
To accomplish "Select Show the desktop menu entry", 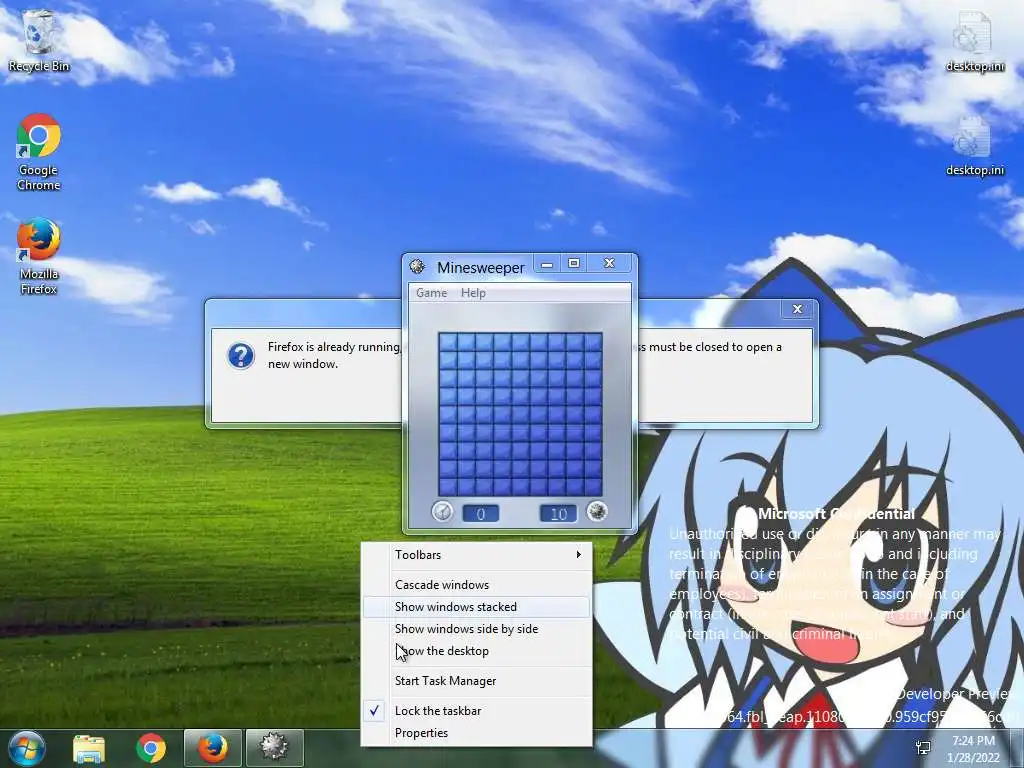I will click(477, 651).
